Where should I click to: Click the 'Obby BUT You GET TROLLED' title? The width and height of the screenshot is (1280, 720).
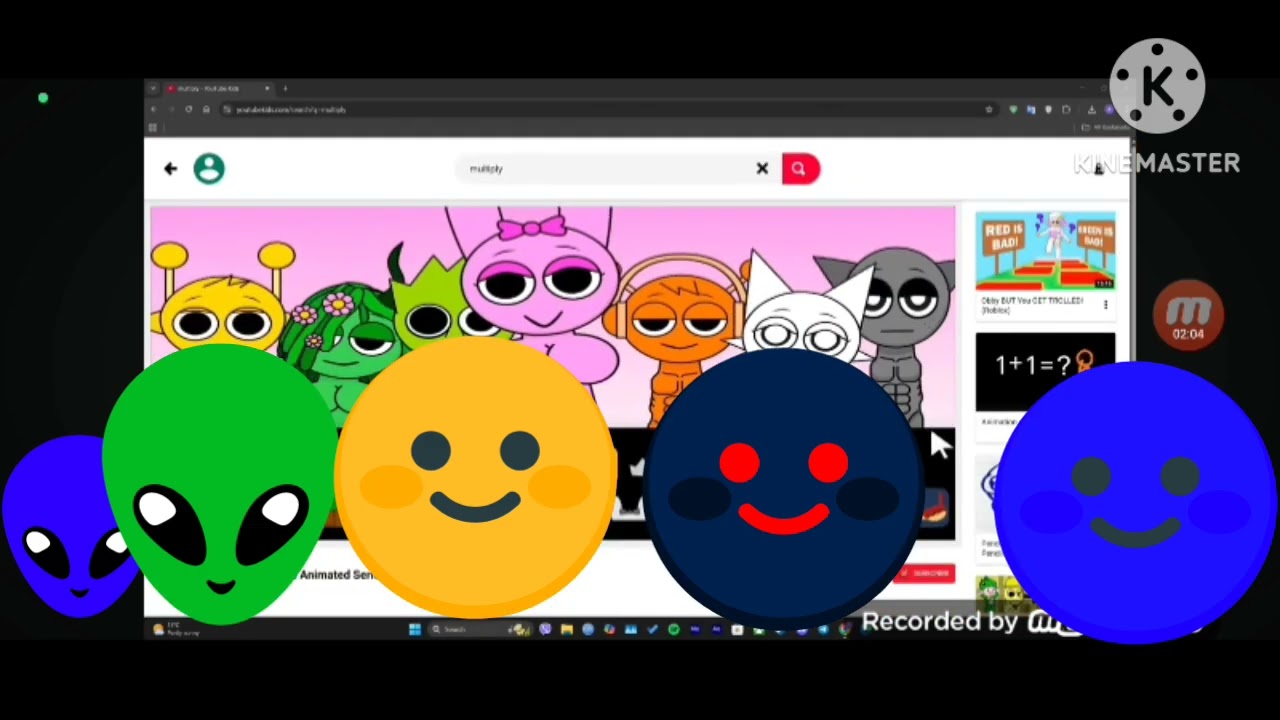click(x=1033, y=305)
